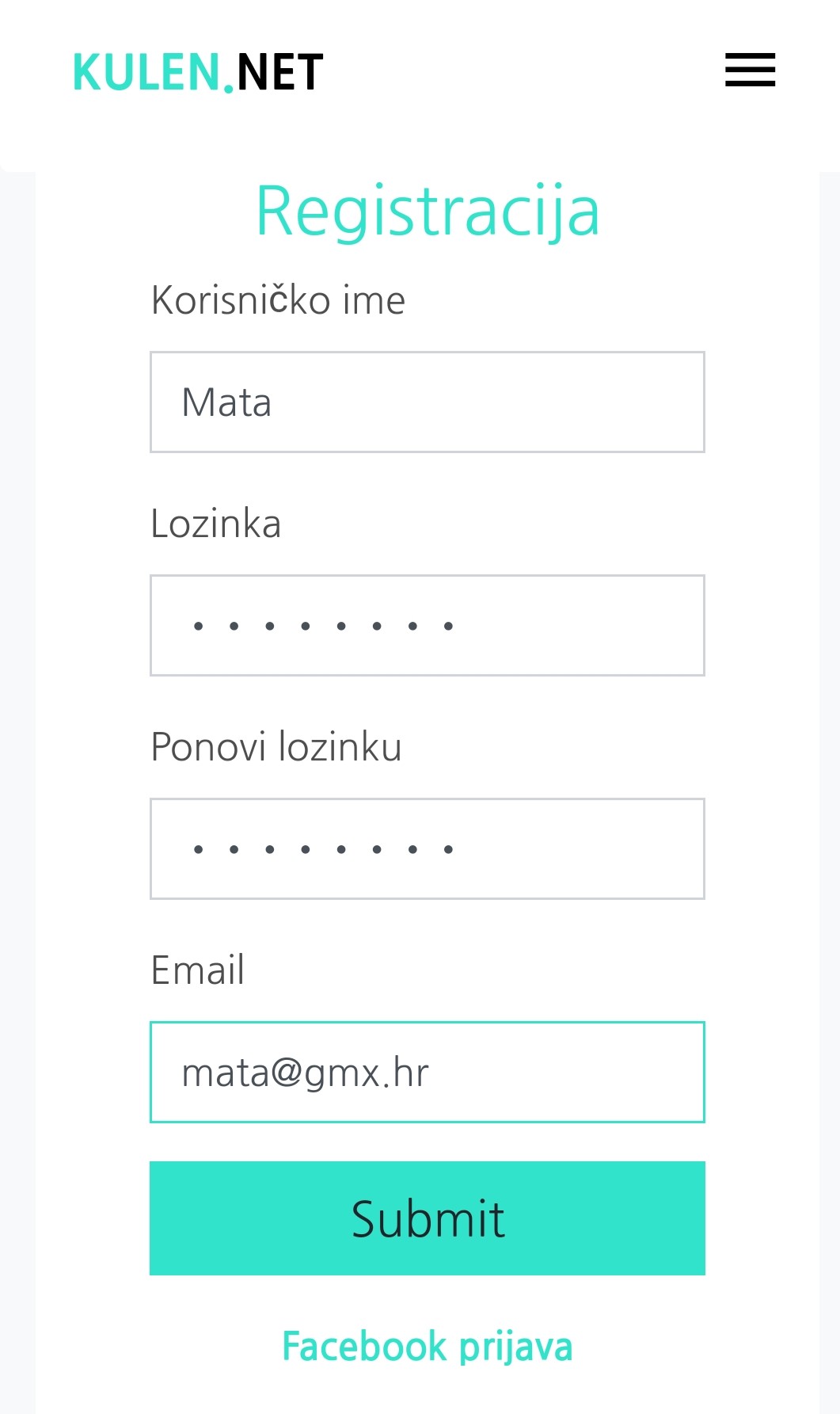Image resolution: width=840 pixels, height=1414 pixels.
Task: Open the Facebook prijava link
Action: point(427,1346)
